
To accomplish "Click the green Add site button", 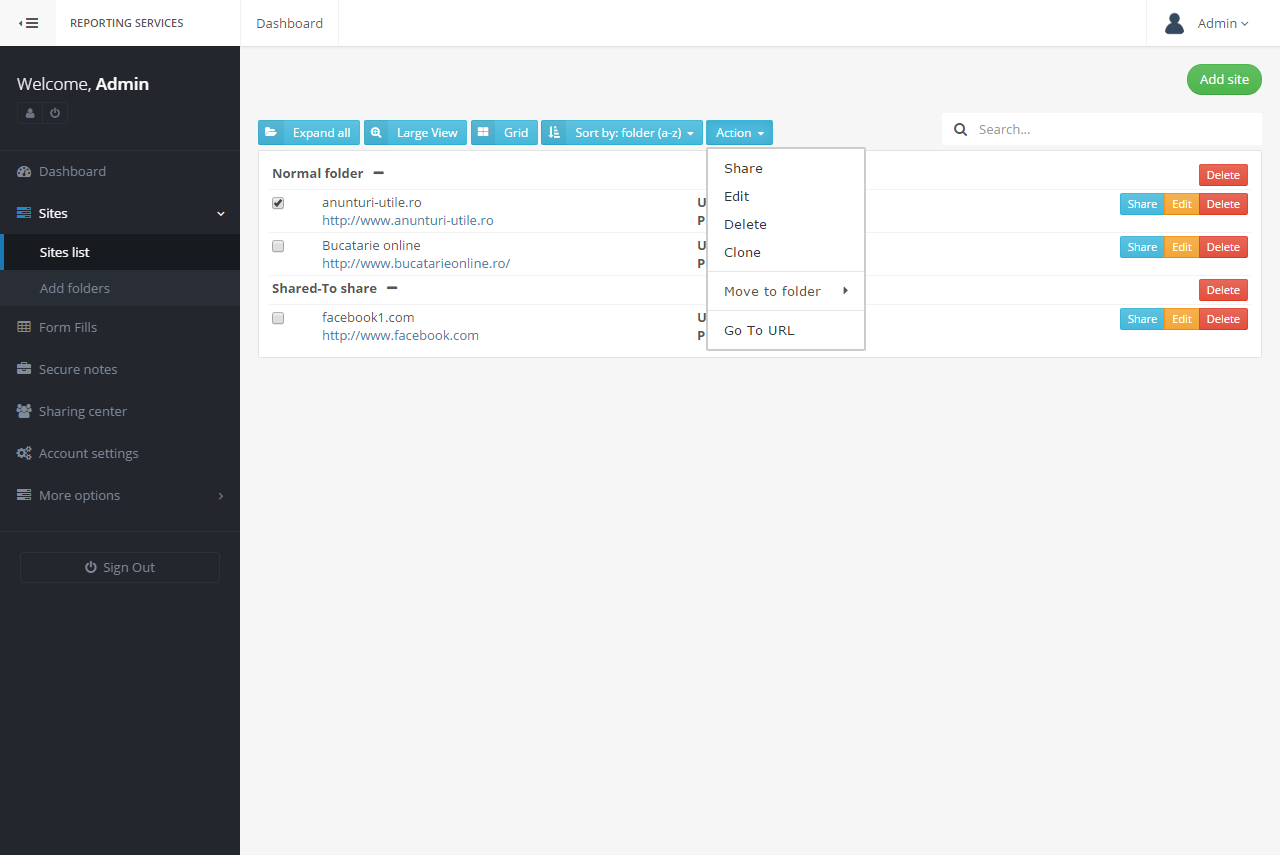I will 1224,80.
